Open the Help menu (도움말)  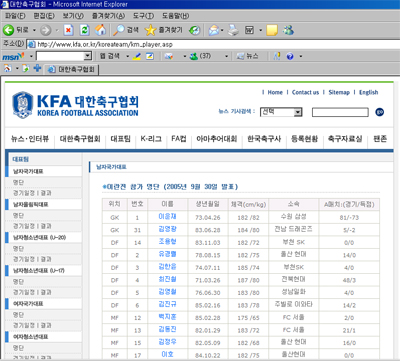(x=175, y=16)
